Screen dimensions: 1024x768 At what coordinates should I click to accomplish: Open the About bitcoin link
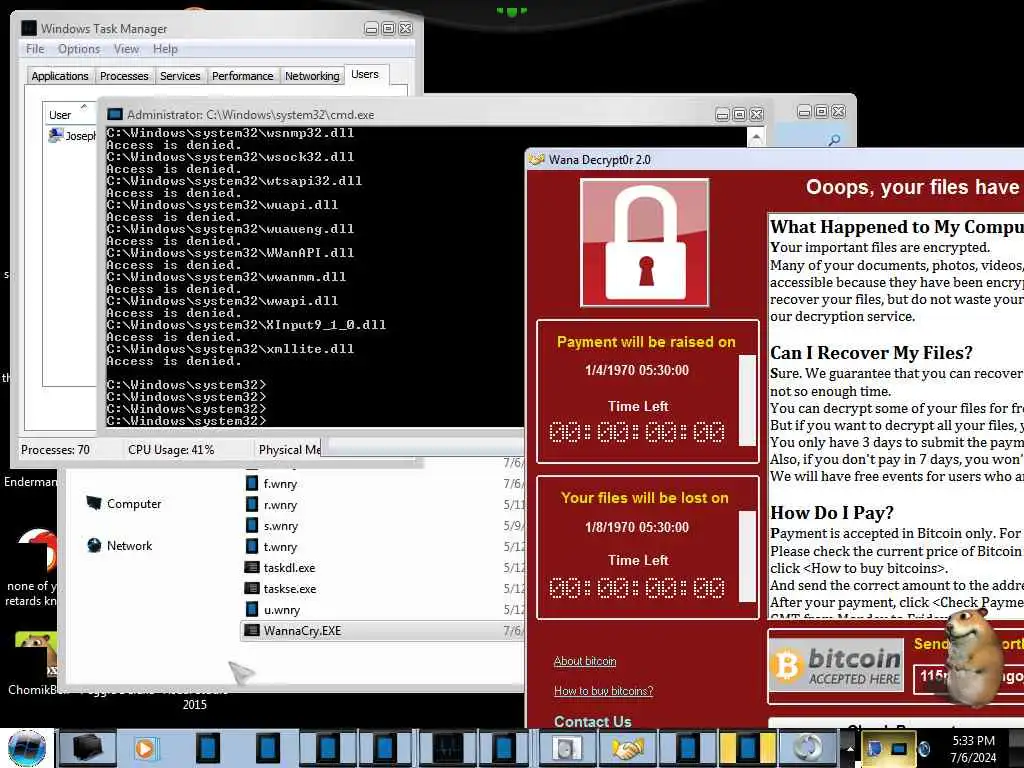[584, 661]
